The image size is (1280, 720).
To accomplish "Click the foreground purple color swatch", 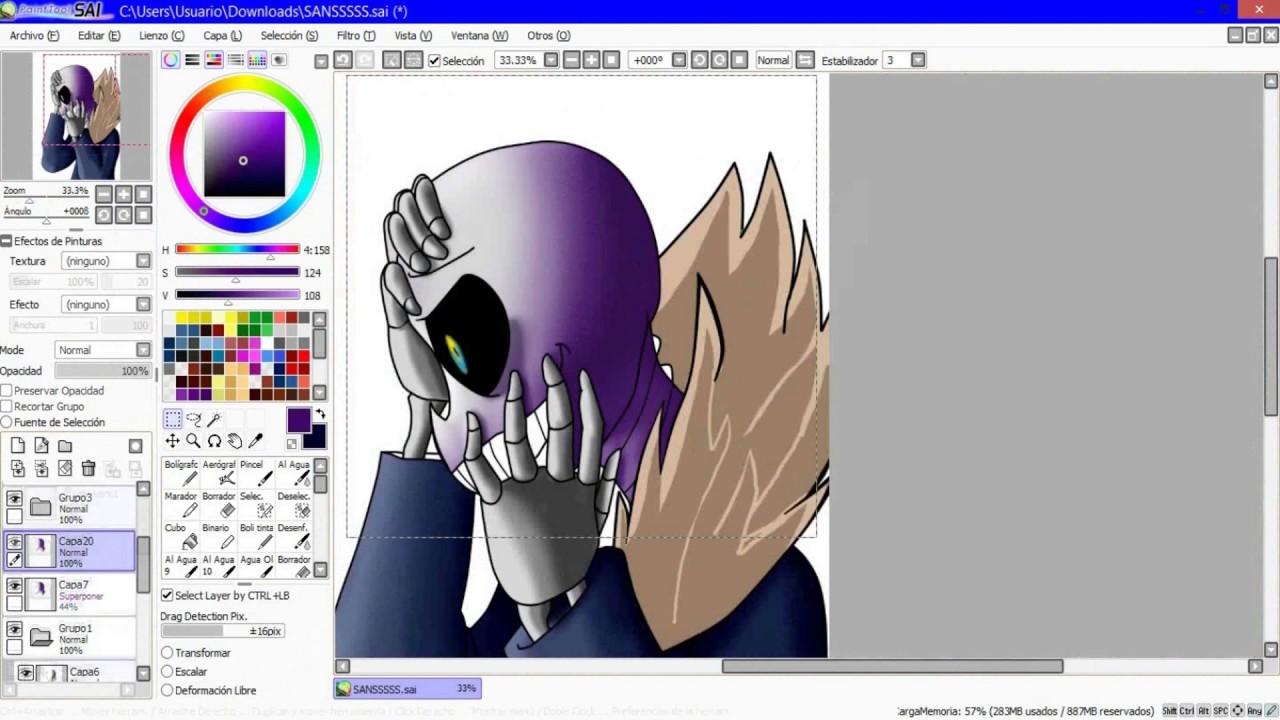I will click(298, 420).
